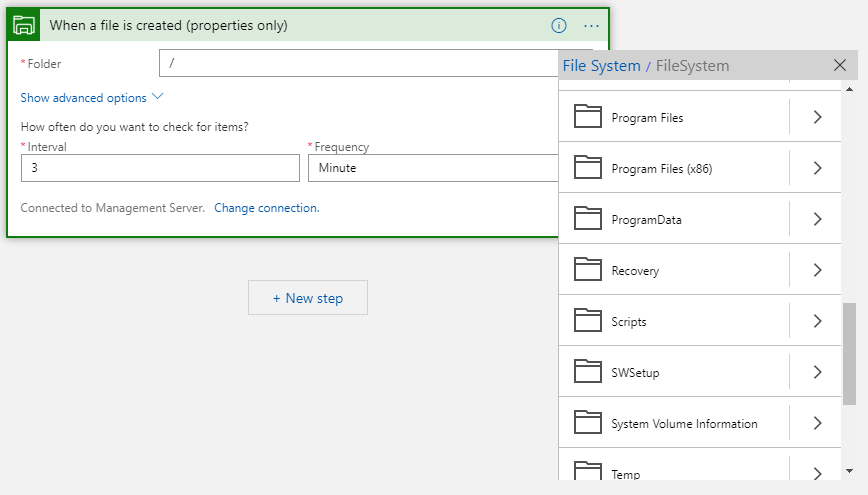Open the ellipsis menu on trigger card
Viewport: 868px width, 495px height.
tap(591, 25)
